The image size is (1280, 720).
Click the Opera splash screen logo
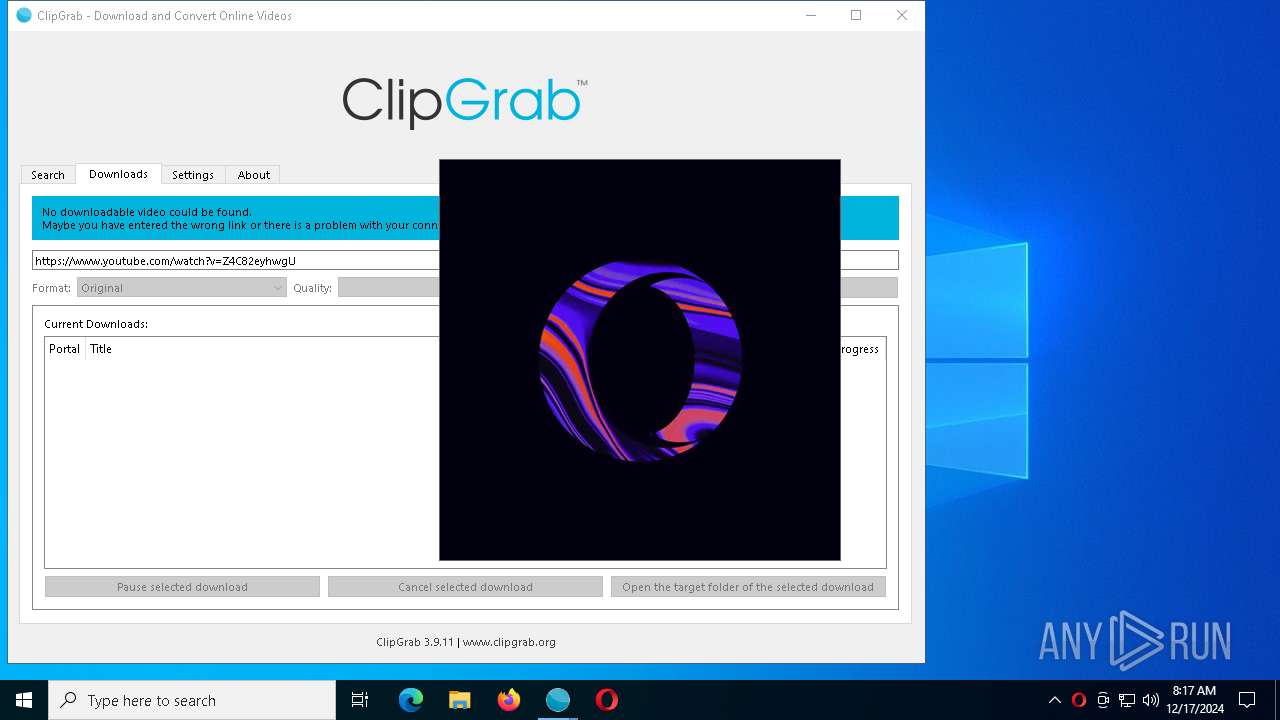click(x=640, y=360)
